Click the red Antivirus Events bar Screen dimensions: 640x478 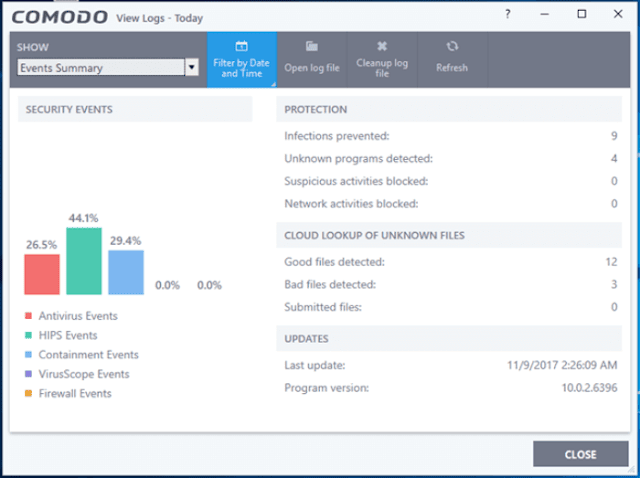pos(42,274)
